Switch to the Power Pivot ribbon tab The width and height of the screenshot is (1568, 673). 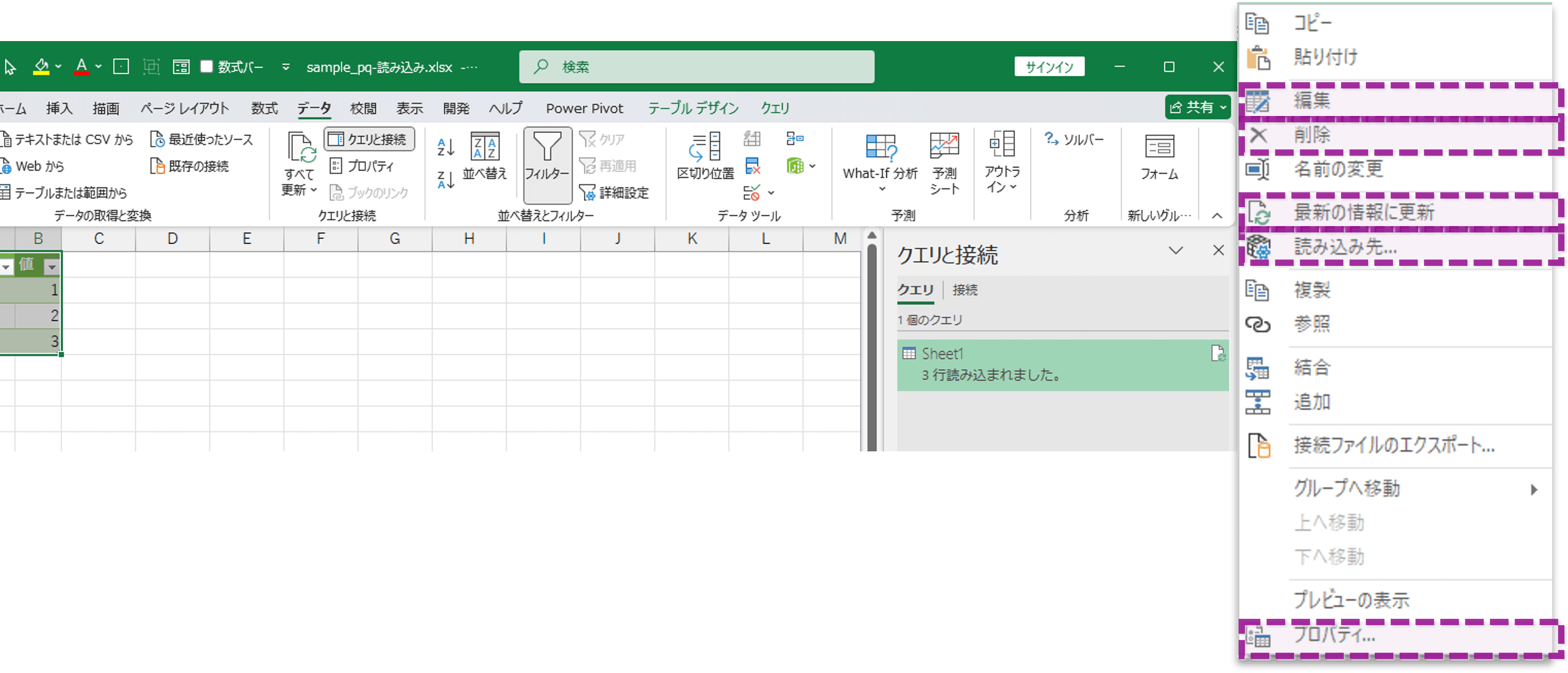click(x=584, y=108)
